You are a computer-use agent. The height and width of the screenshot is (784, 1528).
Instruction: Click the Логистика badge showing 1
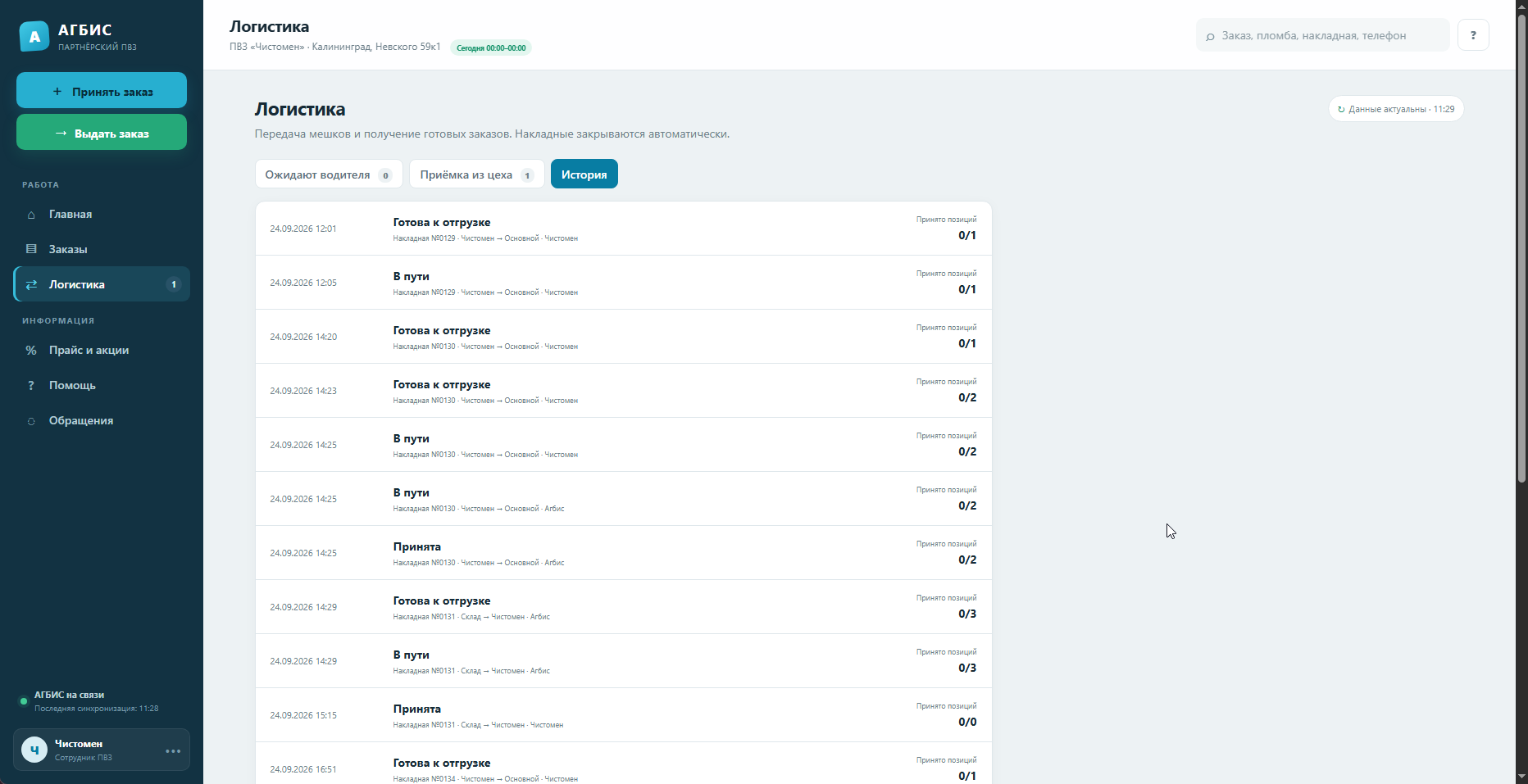pos(174,284)
